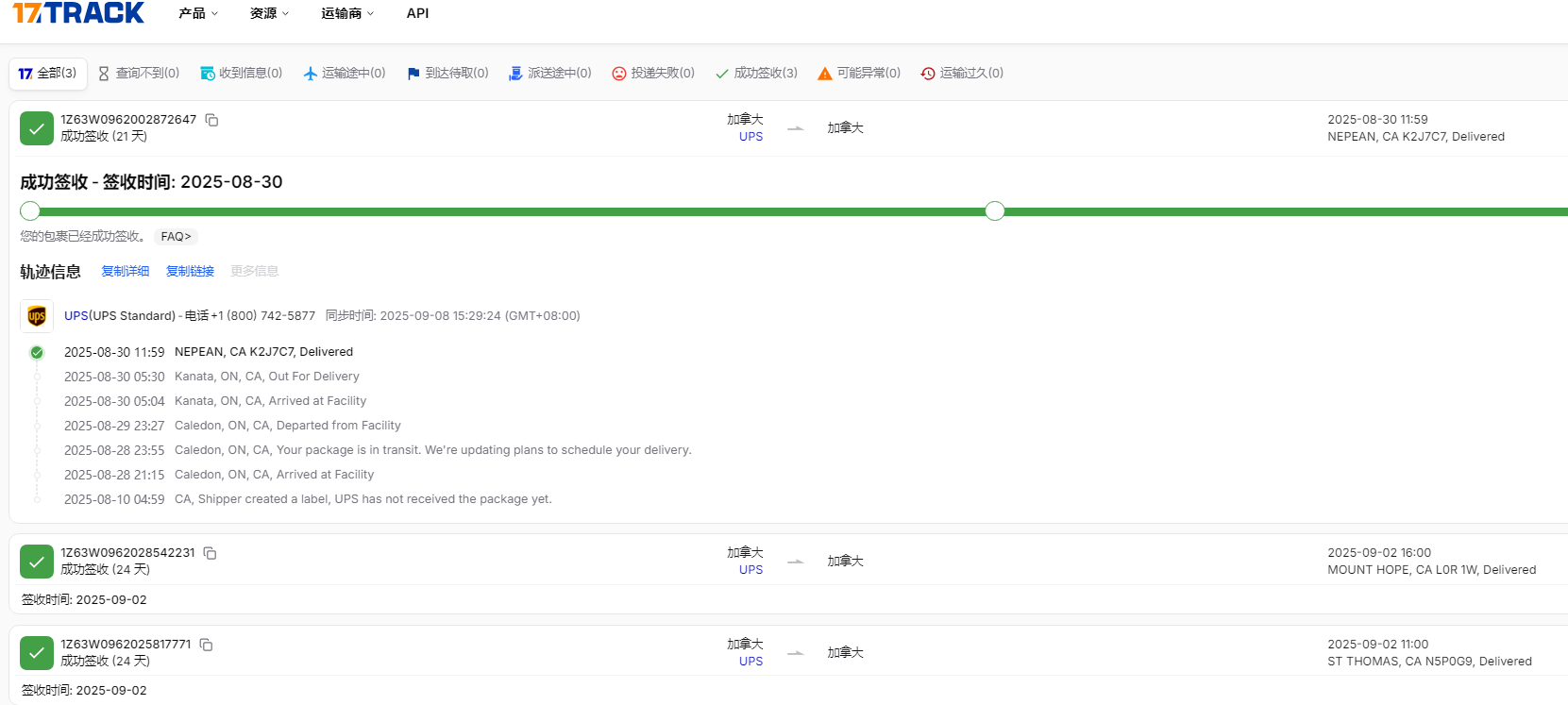The width and height of the screenshot is (1568, 705).
Task: Click the 复制链接 link
Action: tap(190, 272)
